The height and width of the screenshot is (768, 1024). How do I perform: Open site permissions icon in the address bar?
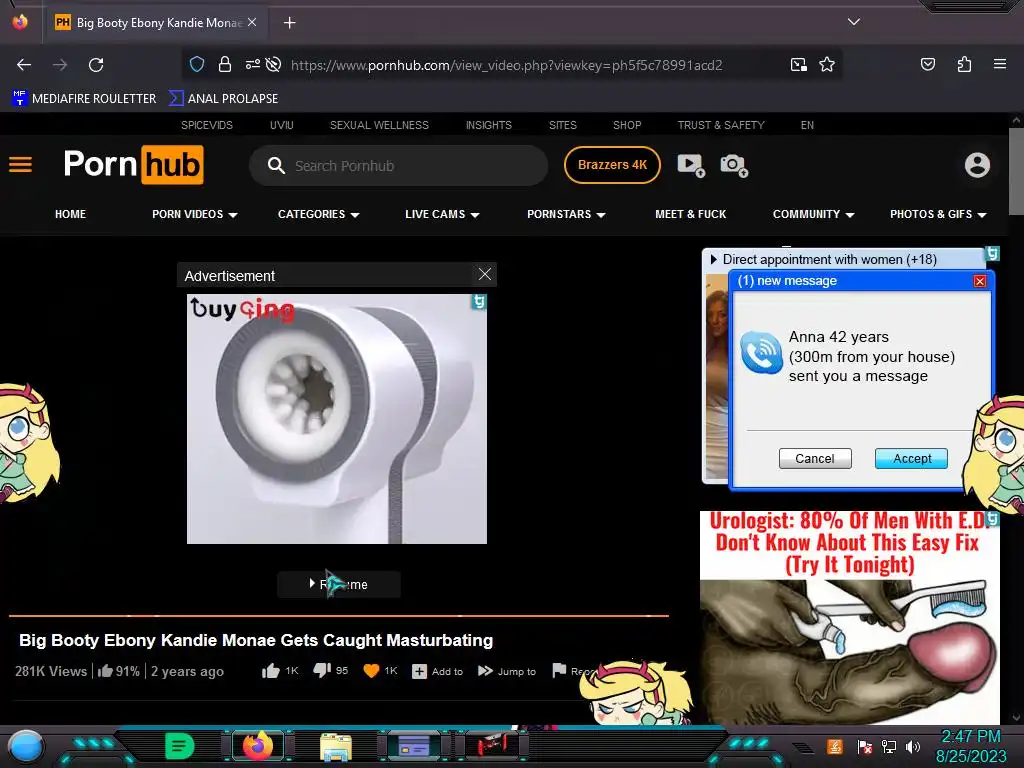coord(252,65)
